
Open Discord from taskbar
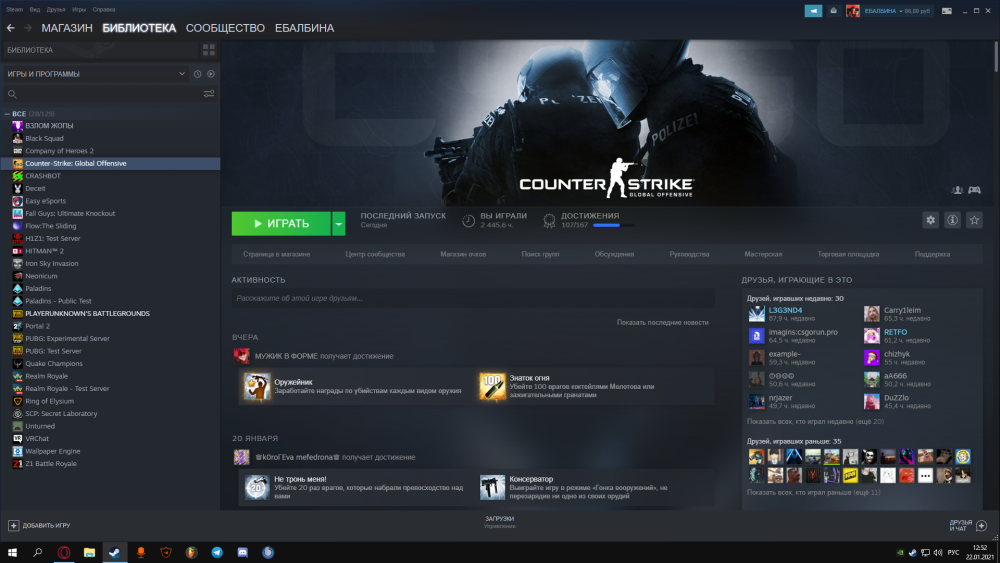(x=242, y=552)
